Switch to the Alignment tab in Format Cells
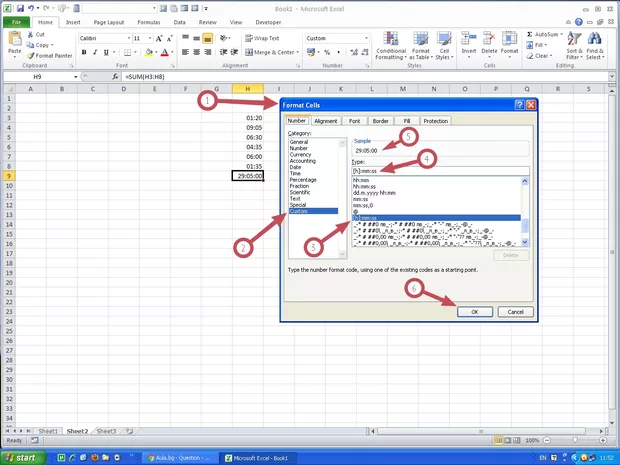620x465 pixels. click(326, 121)
